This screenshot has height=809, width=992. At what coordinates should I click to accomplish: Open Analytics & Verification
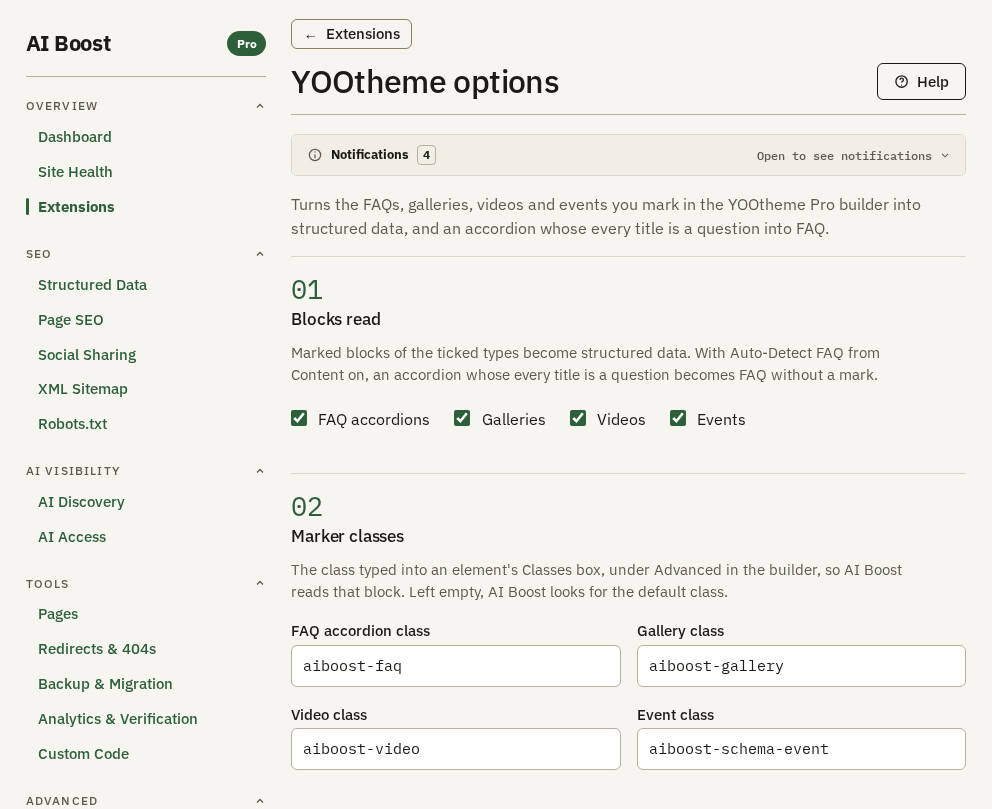pos(118,719)
